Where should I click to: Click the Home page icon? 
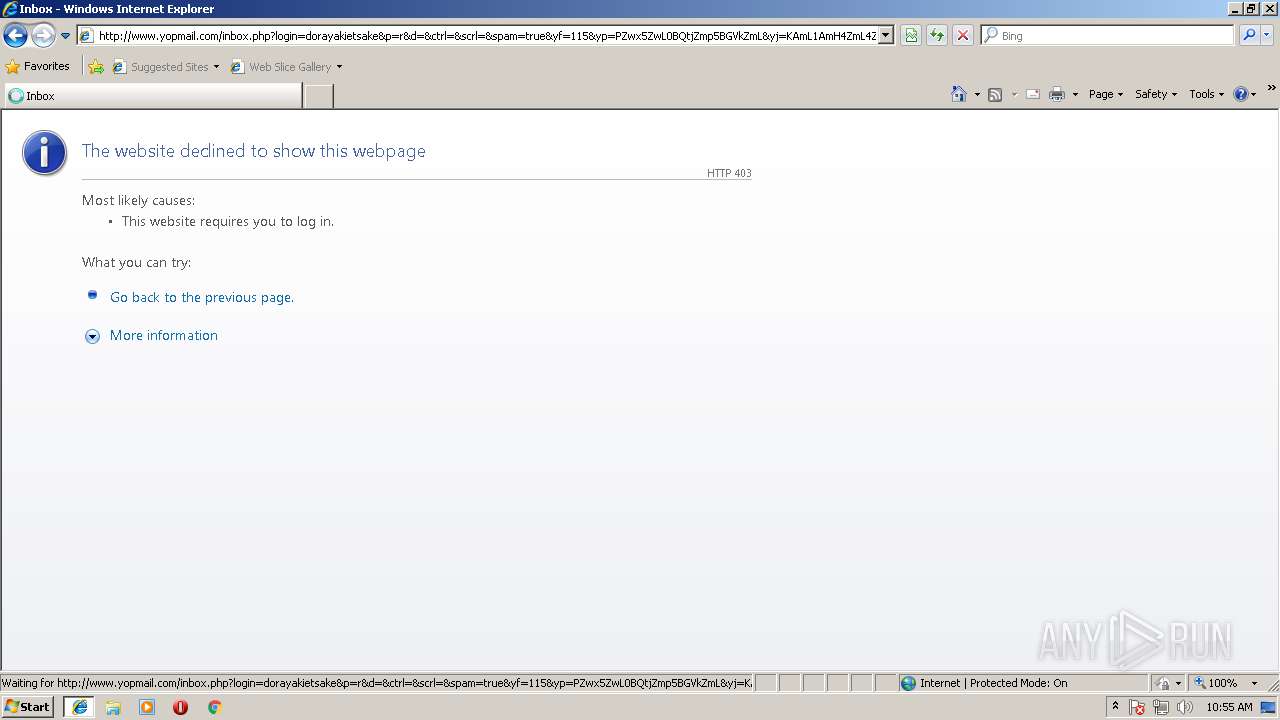tap(959, 94)
